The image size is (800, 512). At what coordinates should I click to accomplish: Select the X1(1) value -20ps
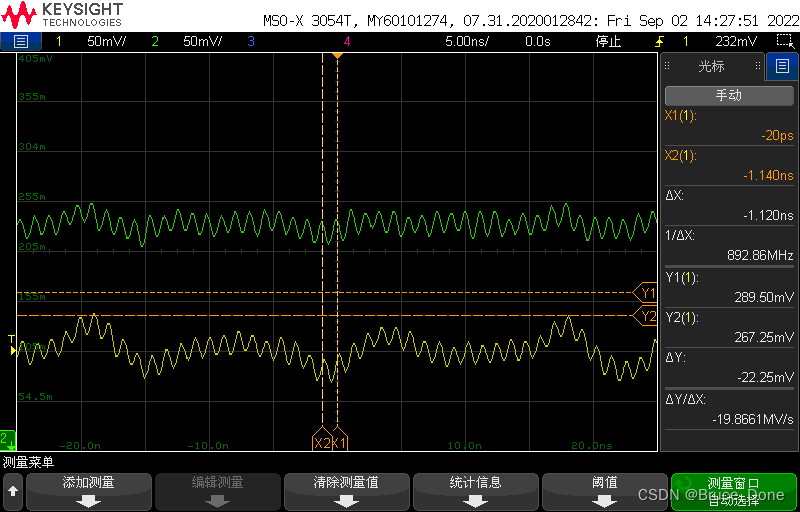pos(777,136)
